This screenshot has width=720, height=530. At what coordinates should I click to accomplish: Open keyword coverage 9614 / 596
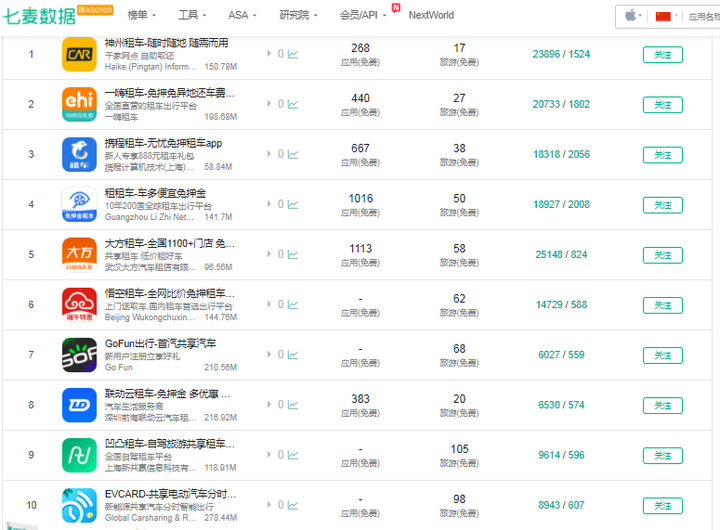(561, 455)
